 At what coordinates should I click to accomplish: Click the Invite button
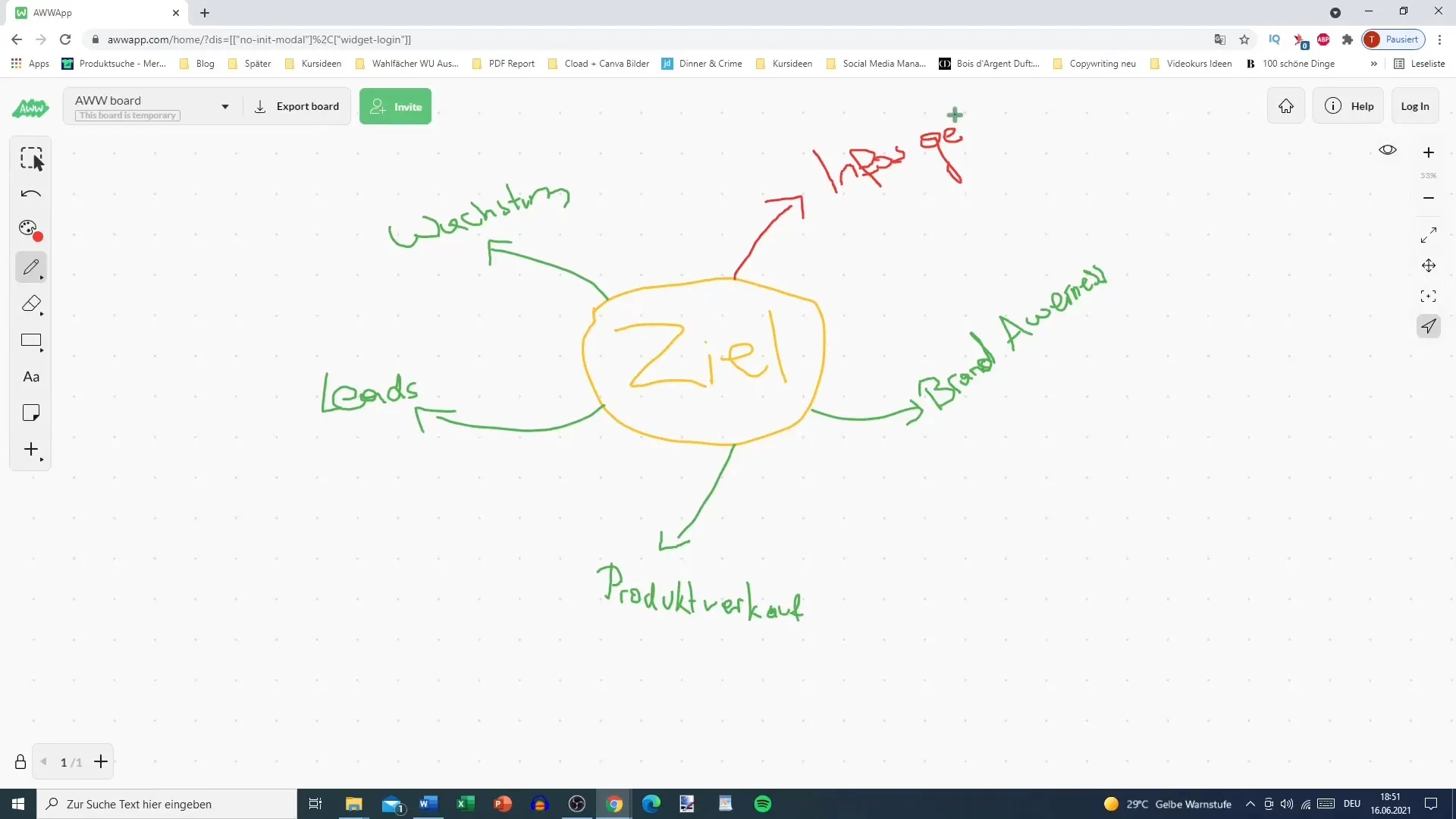[395, 106]
